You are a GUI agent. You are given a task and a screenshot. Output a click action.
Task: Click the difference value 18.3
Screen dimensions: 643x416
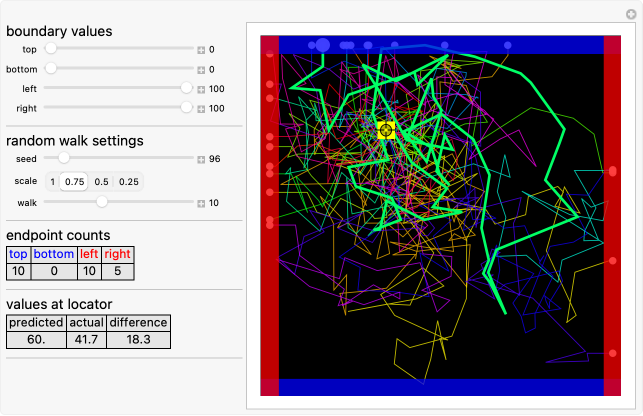(x=139, y=340)
